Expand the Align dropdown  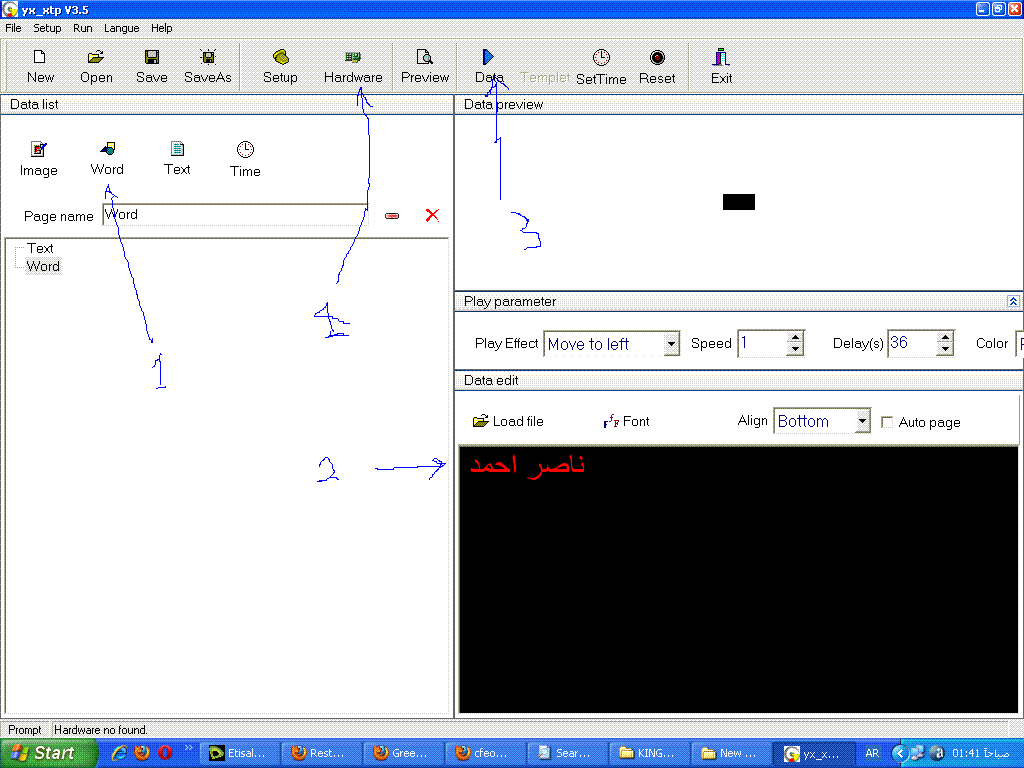[862, 421]
